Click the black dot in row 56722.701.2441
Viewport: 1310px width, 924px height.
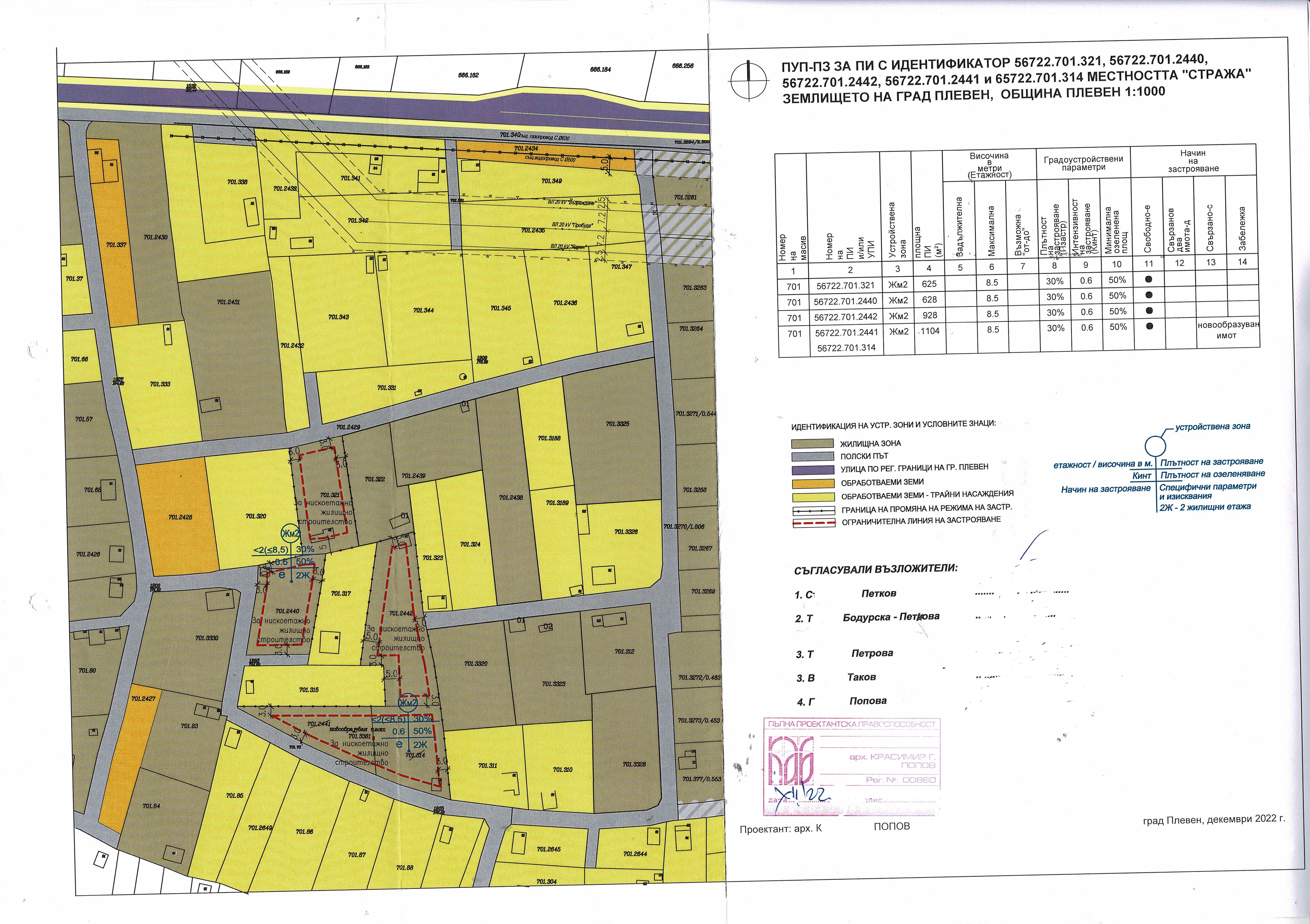click(x=1150, y=326)
